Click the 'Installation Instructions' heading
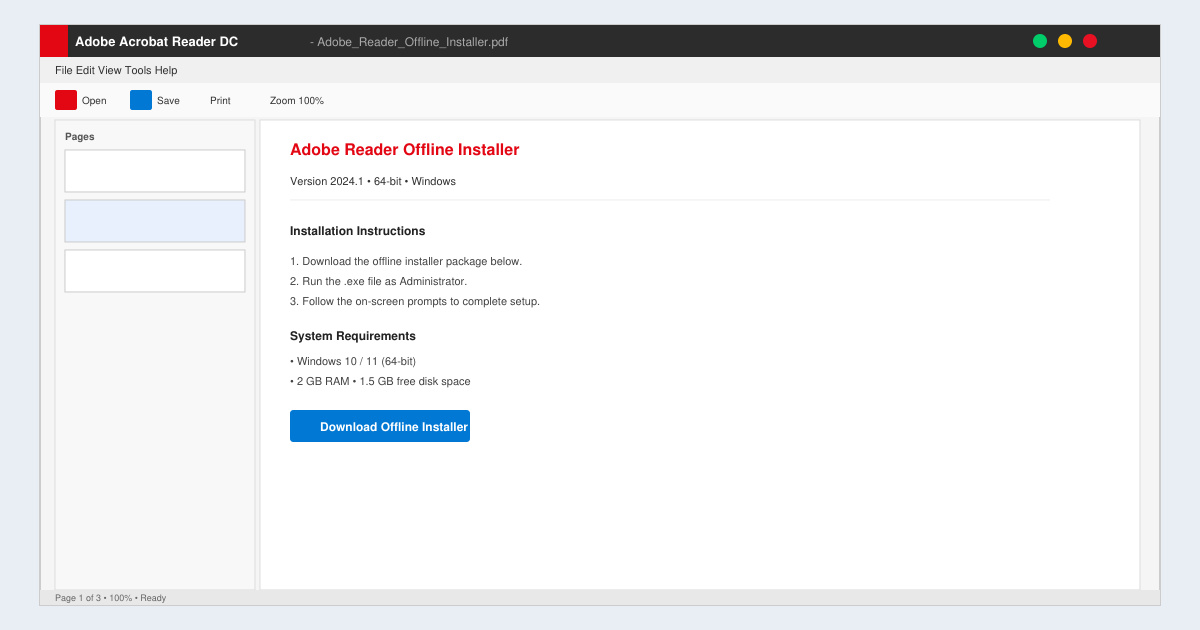Screen dimensions: 1200x630 pyautogui.click(x=358, y=231)
